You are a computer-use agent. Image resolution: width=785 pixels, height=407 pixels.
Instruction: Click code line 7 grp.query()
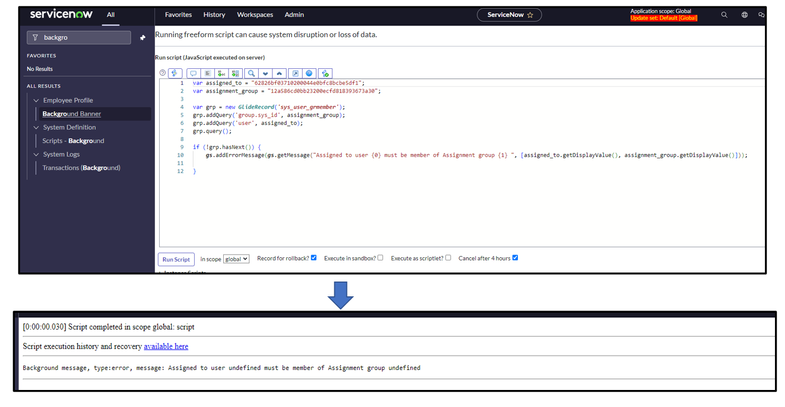click(212, 131)
